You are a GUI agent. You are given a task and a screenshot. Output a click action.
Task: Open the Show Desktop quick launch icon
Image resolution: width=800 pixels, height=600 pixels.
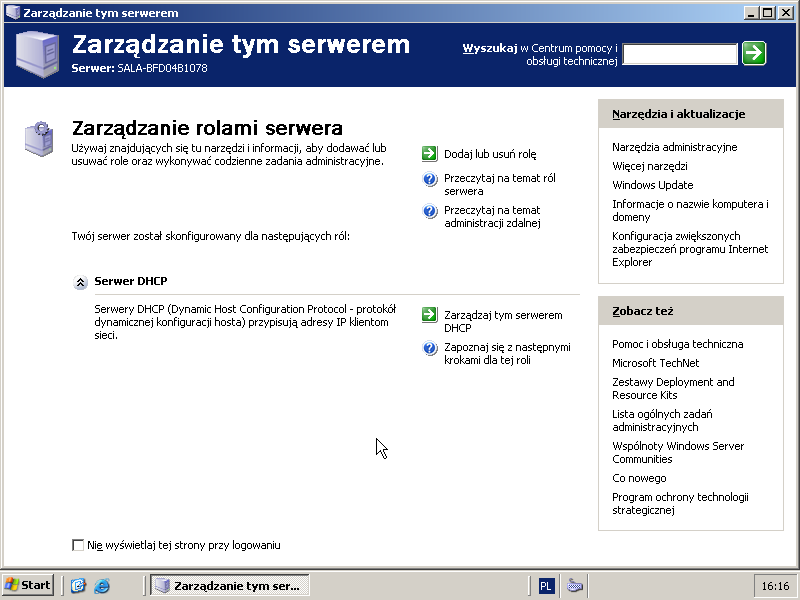click(x=78, y=585)
